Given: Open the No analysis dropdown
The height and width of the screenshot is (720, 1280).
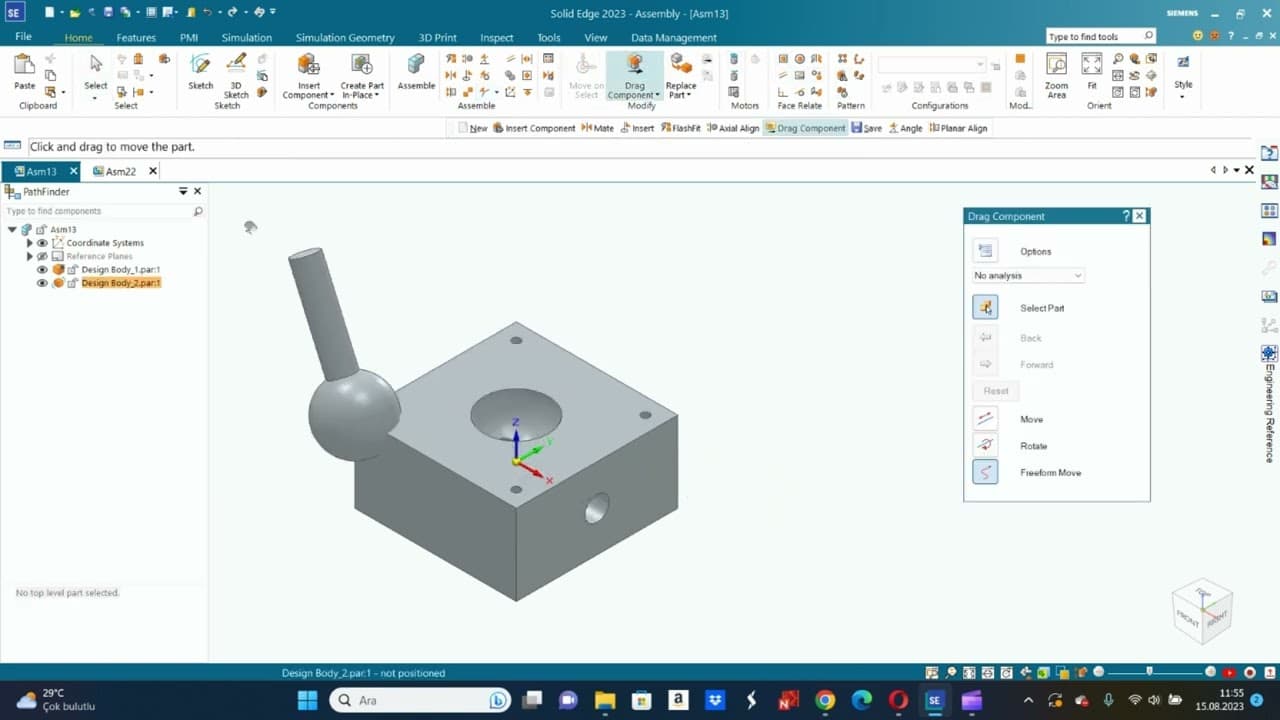Looking at the screenshot, I should [x=1028, y=275].
